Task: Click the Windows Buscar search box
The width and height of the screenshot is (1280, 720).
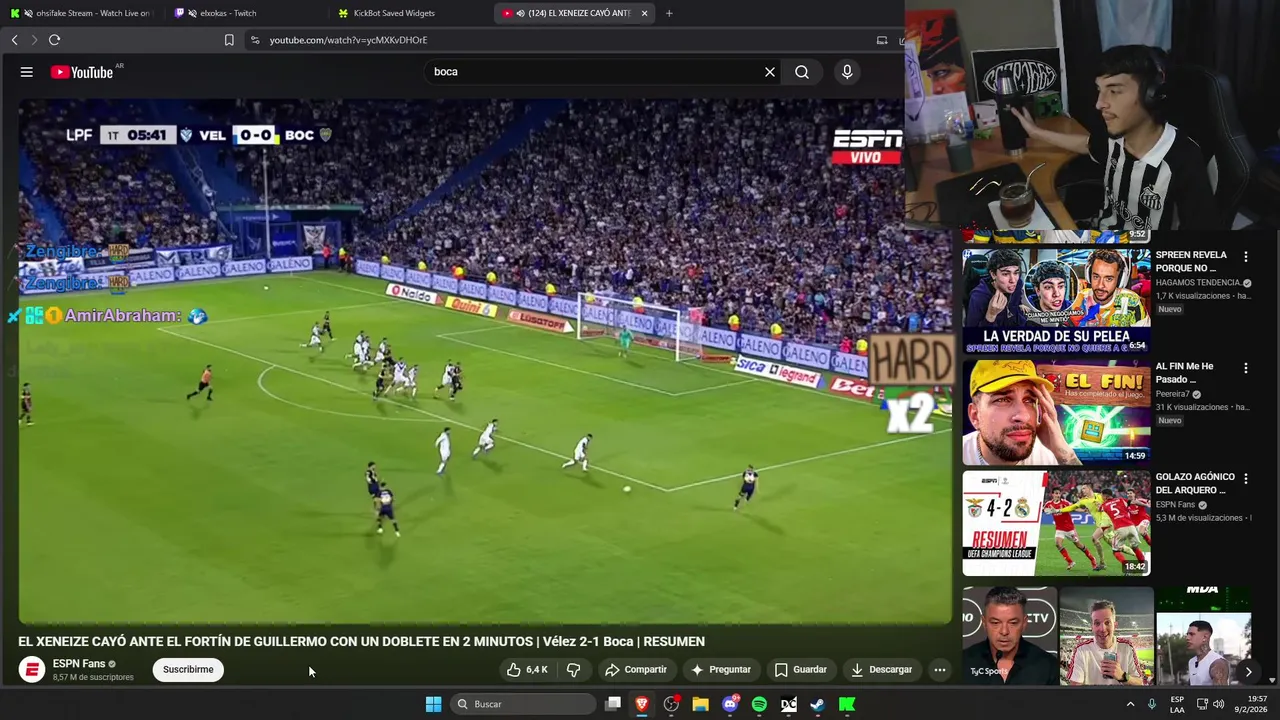Action: coord(523,704)
